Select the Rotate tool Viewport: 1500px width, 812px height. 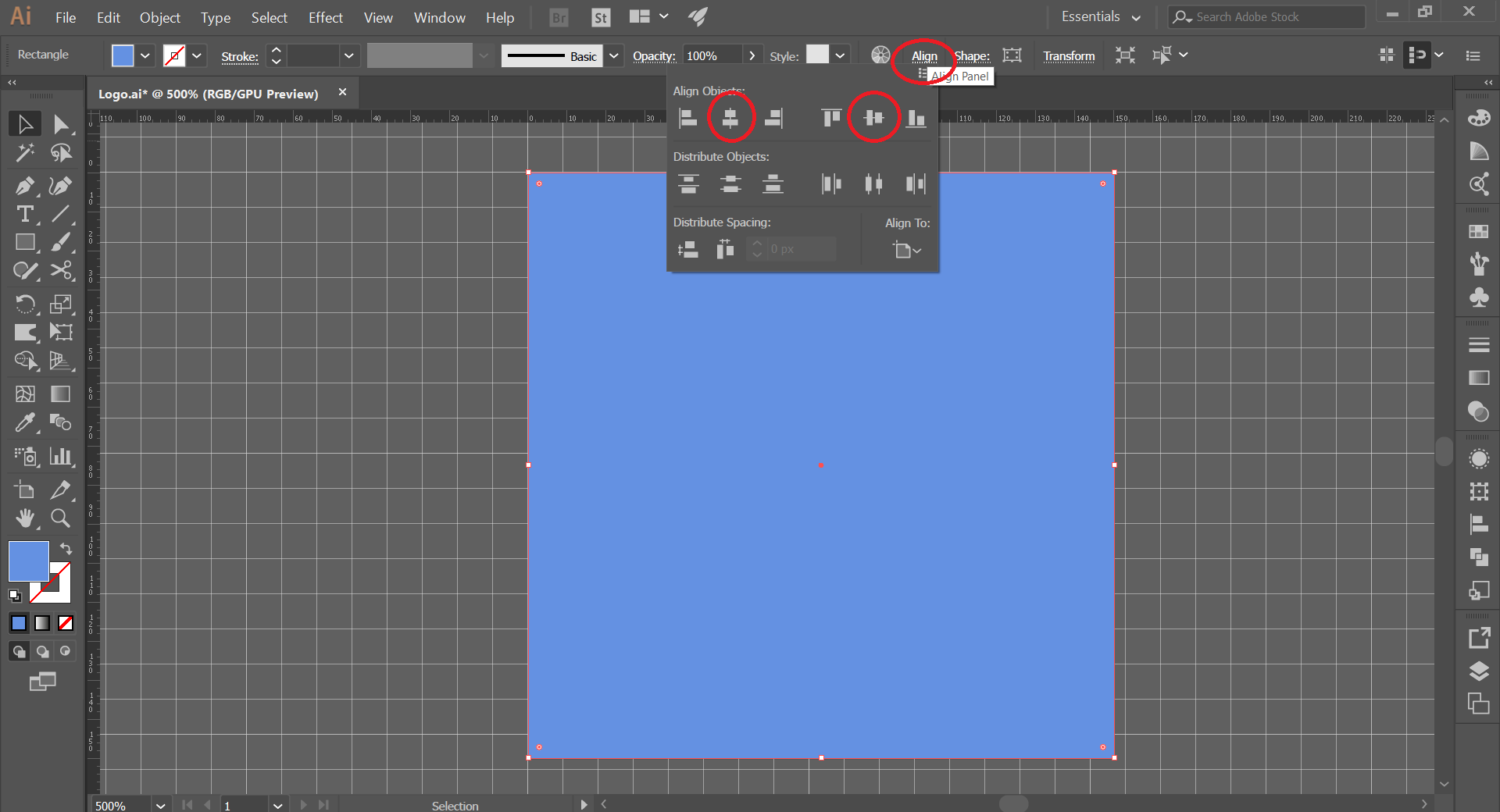(25, 304)
